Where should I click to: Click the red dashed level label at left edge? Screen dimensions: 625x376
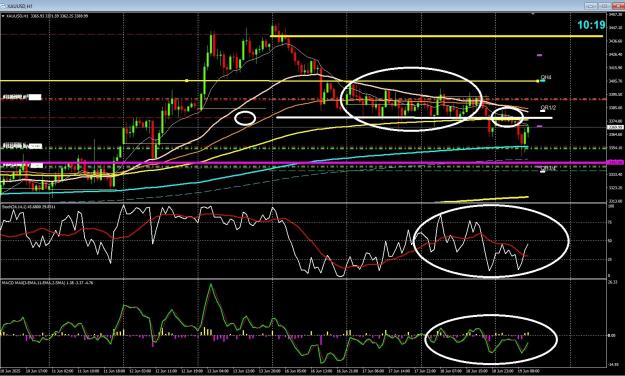point(22,97)
